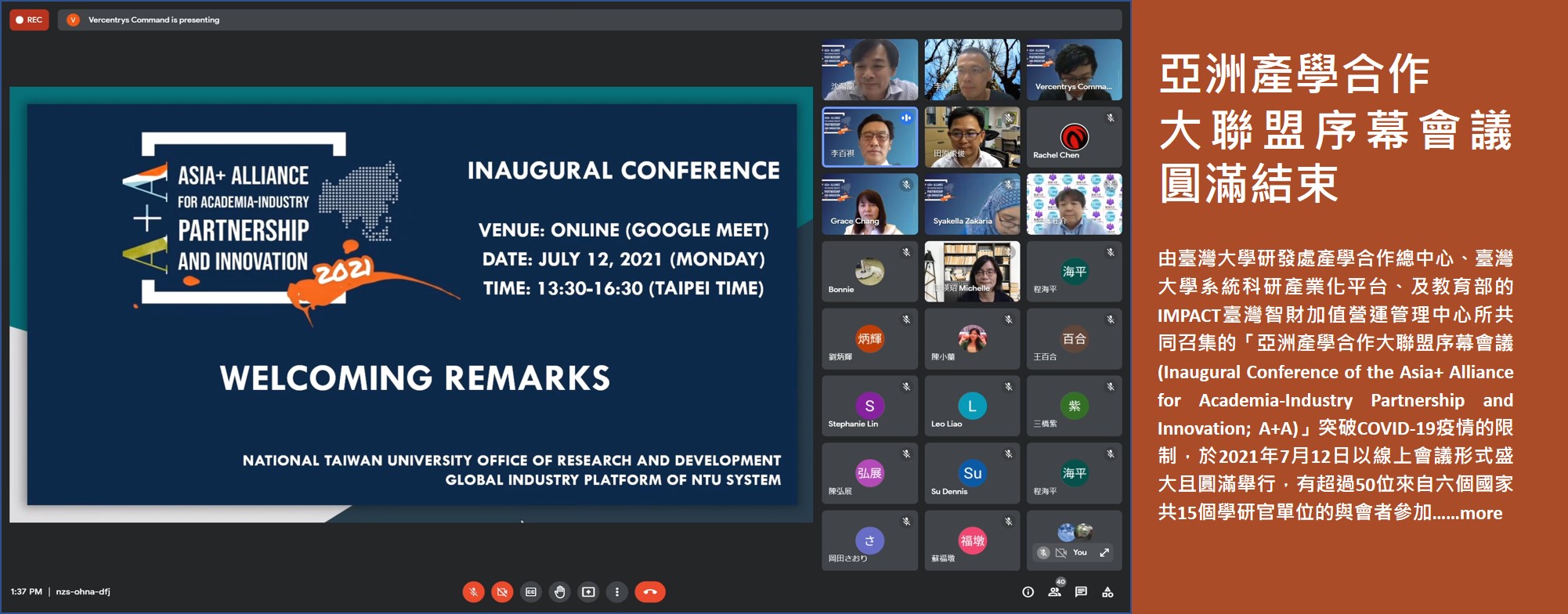This screenshot has height=614, width=1568.
Task: Select the 蘇福墩 participant tile
Action: tap(972, 541)
